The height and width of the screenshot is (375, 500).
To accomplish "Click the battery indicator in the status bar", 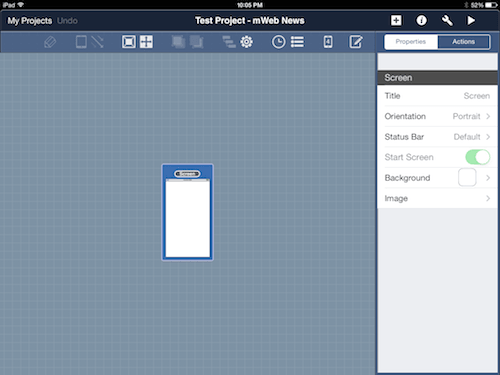I will (491, 5).
